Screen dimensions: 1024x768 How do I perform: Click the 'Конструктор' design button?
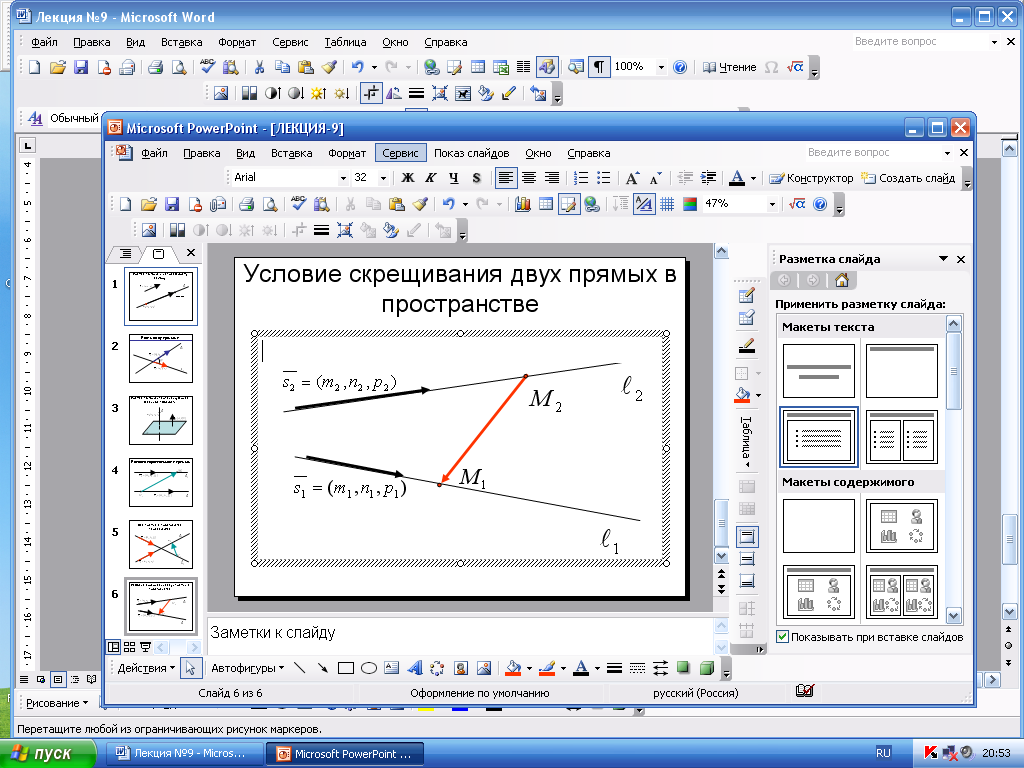click(811, 178)
